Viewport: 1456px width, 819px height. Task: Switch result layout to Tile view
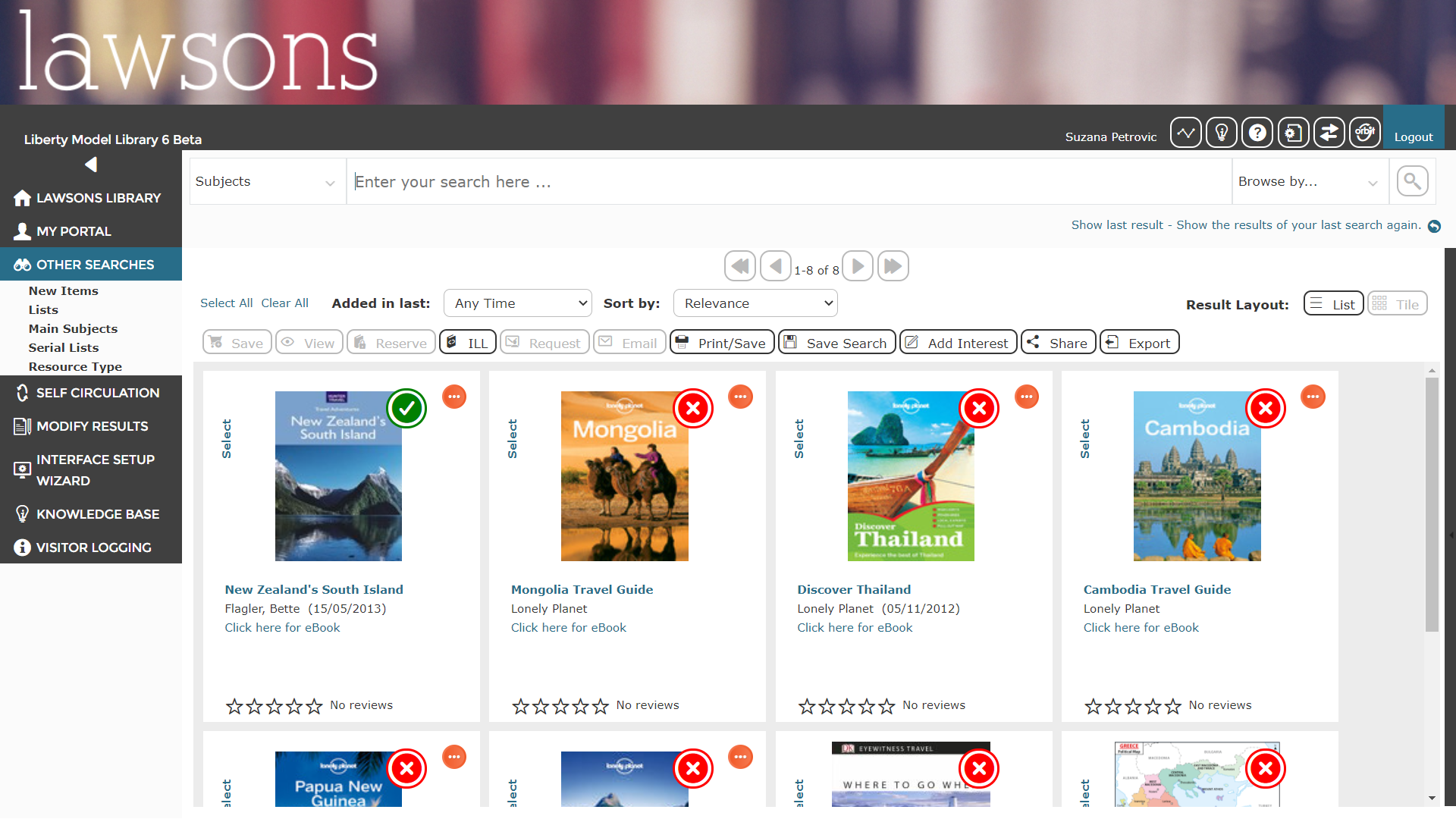(1397, 303)
